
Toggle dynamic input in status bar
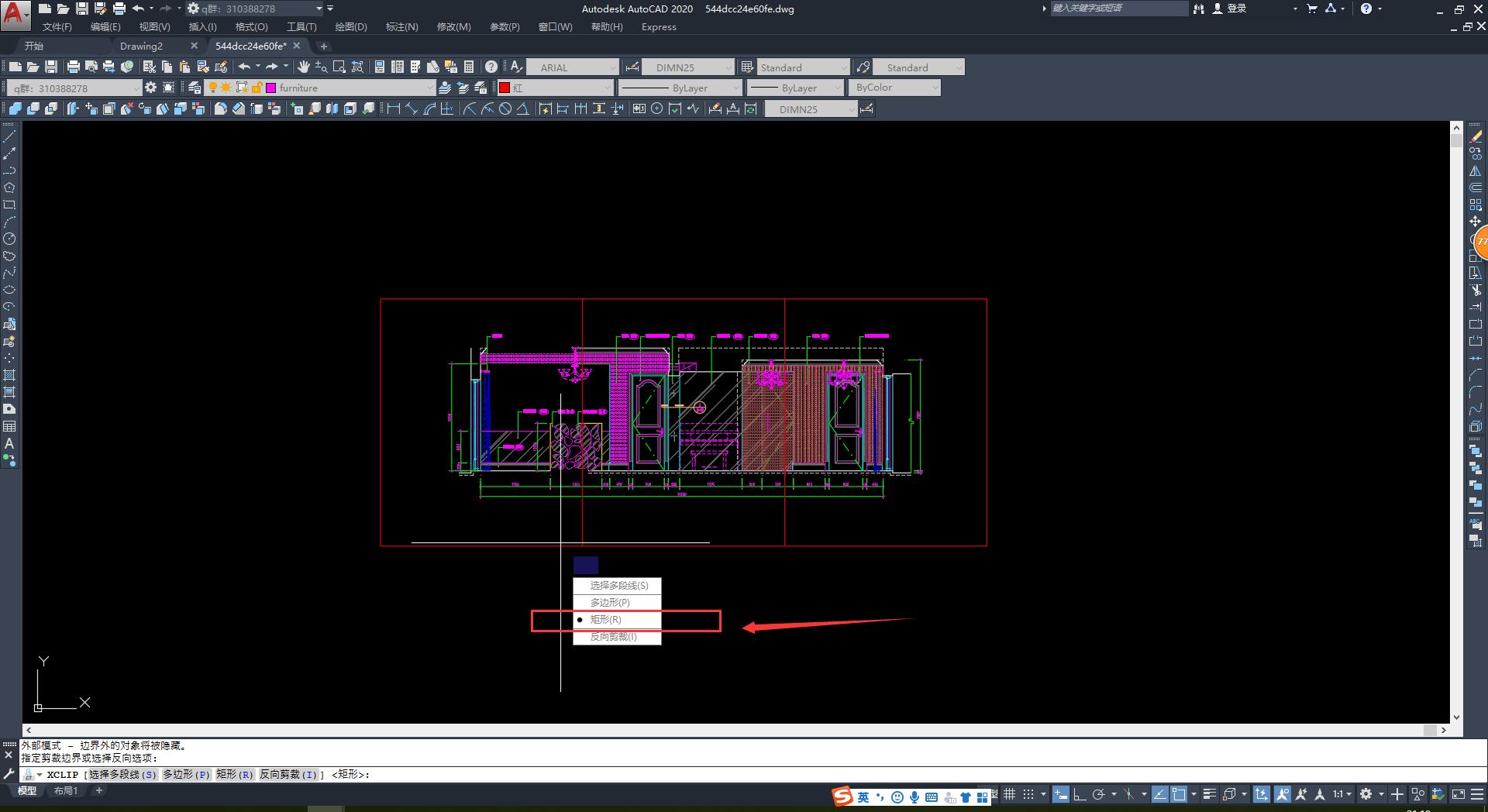(x=1060, y=795)
